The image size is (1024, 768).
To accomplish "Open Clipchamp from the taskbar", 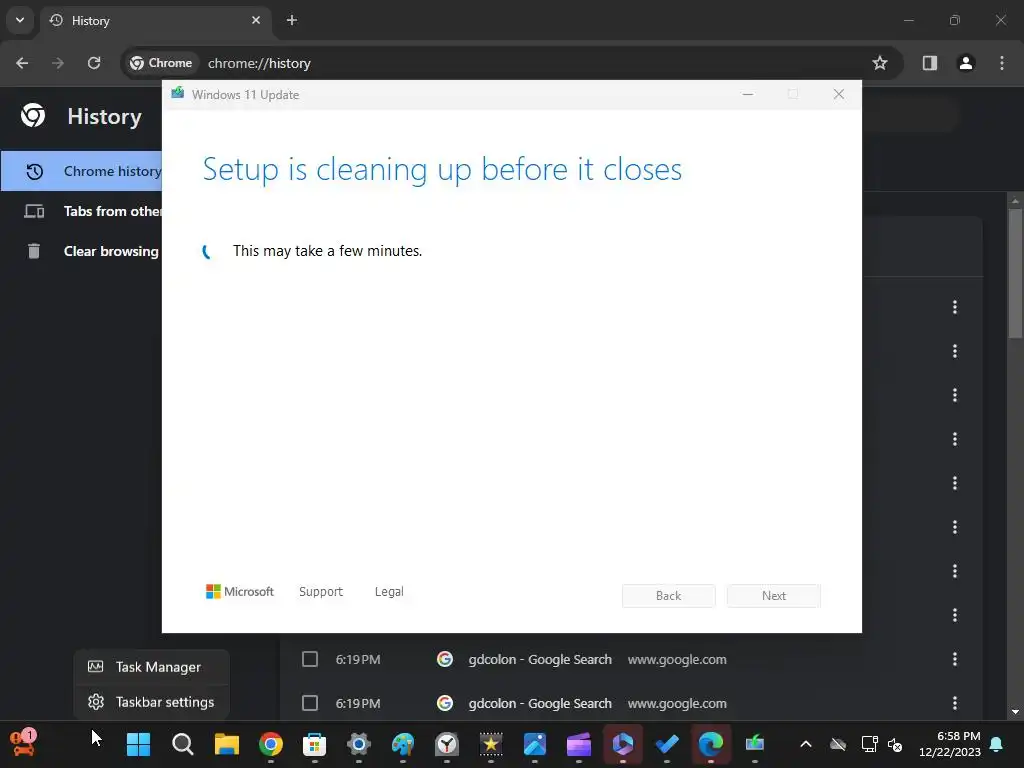I will (579, 744).
